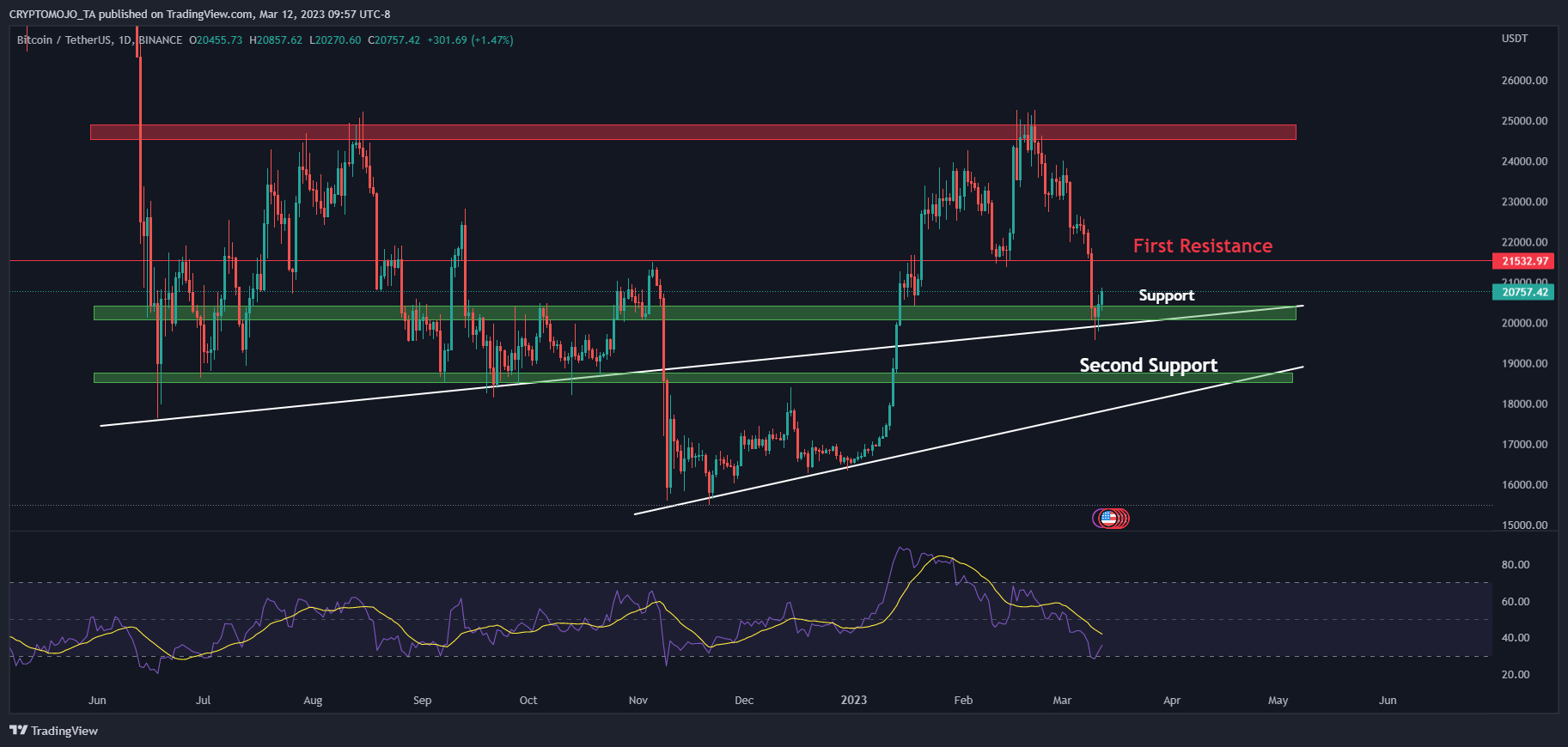
Task: Click the Sep time axis label
Action: 422,701
